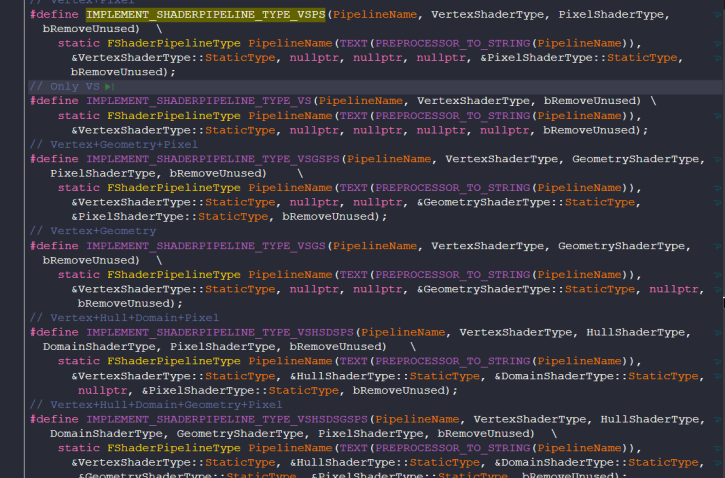This screenshot has width=725, height=478.
Task: Click the #define keyword of the VS macro
Action: tap(54, 101)
